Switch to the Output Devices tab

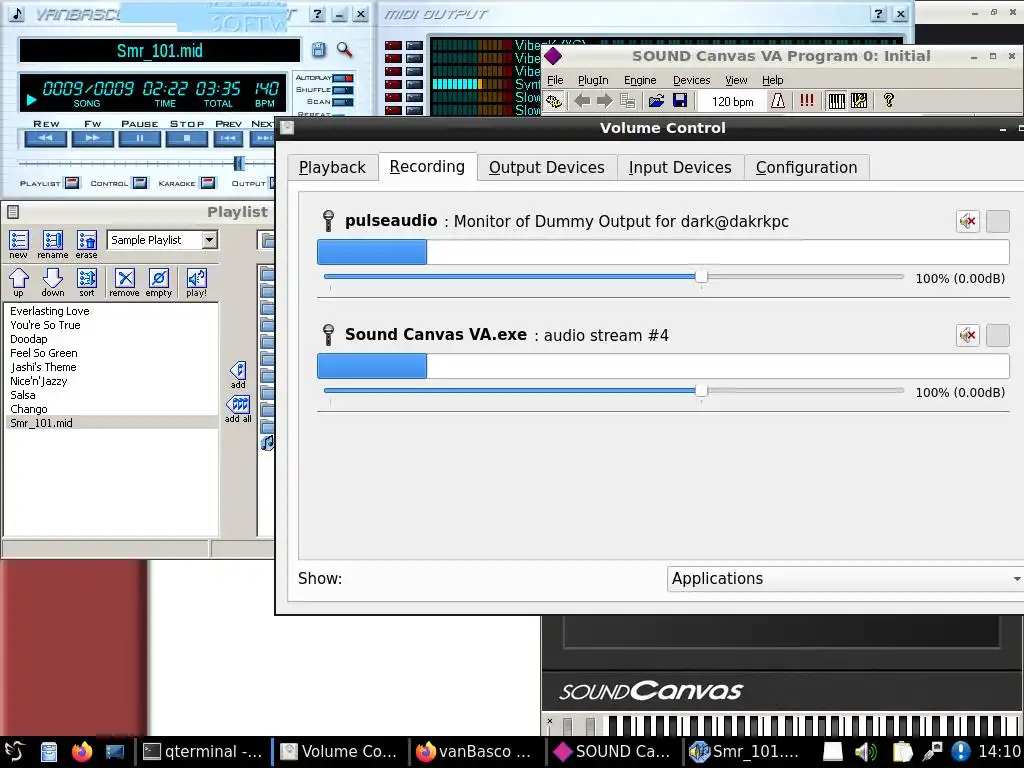click(547, 167)
